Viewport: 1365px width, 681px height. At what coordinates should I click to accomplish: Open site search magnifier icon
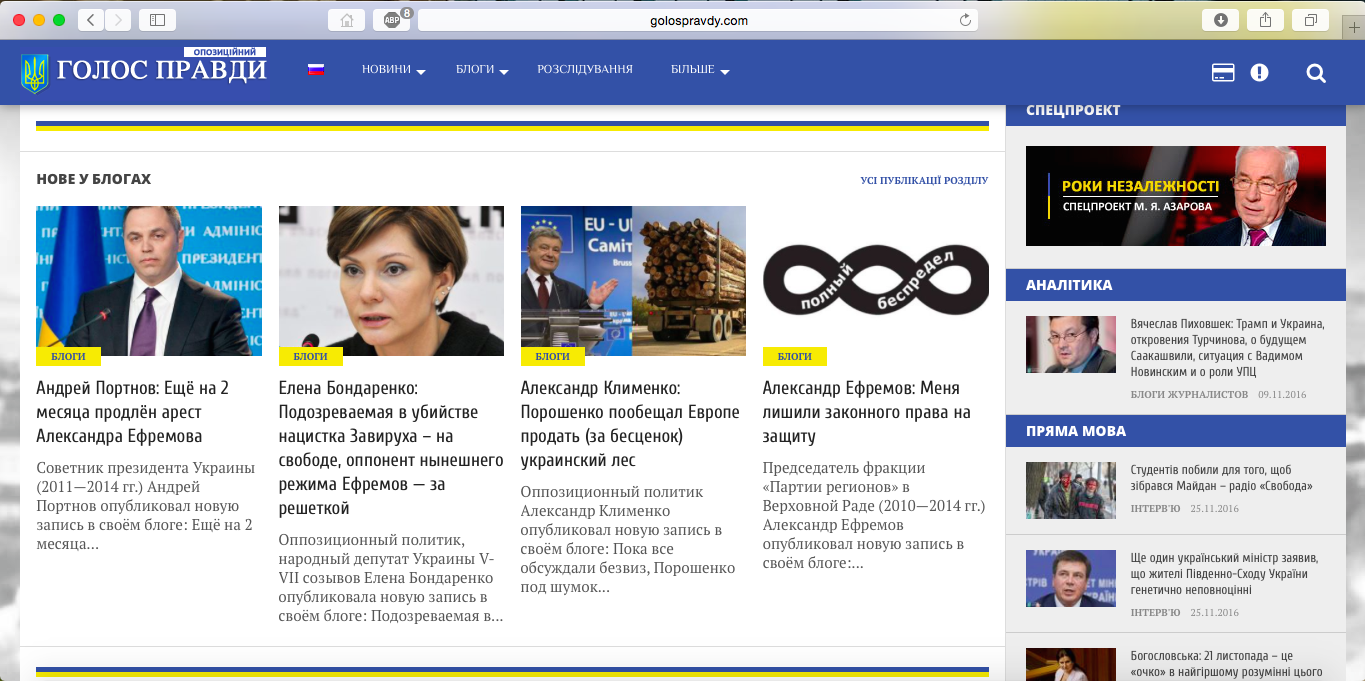click(1316, 72)
